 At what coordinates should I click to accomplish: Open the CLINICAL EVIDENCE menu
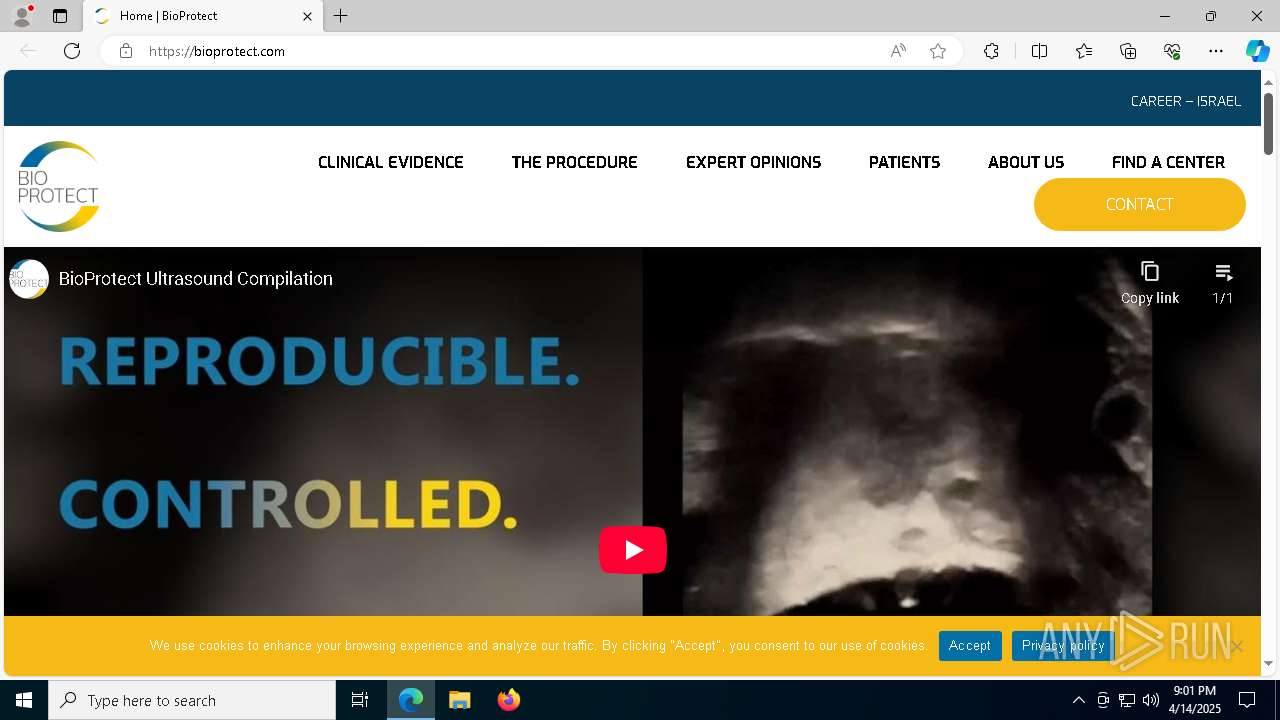[x=391, y=162]
